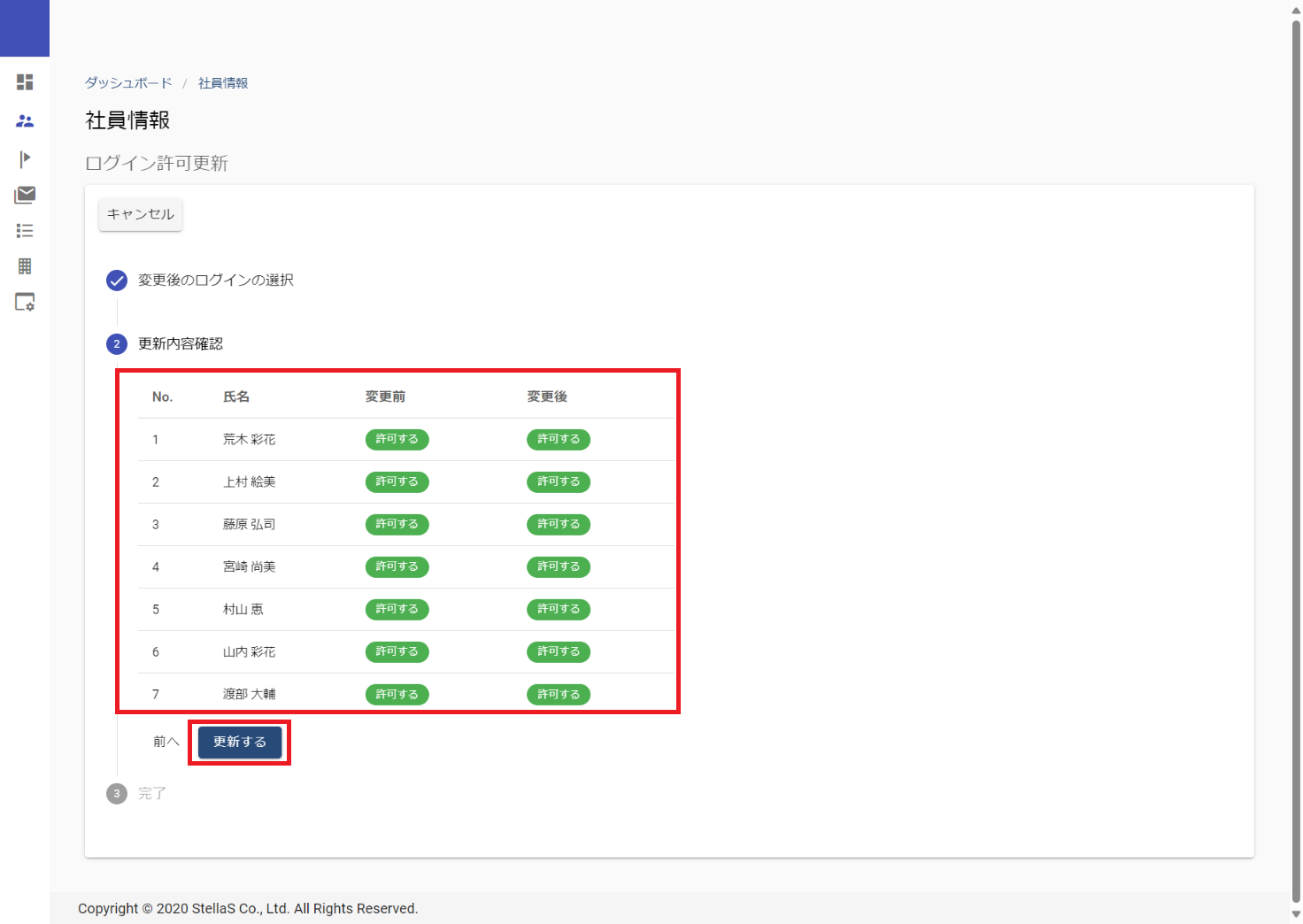Open the dashboard icon in sidebar
Viewport: 1303px width, 924px height.
[25, 82]
